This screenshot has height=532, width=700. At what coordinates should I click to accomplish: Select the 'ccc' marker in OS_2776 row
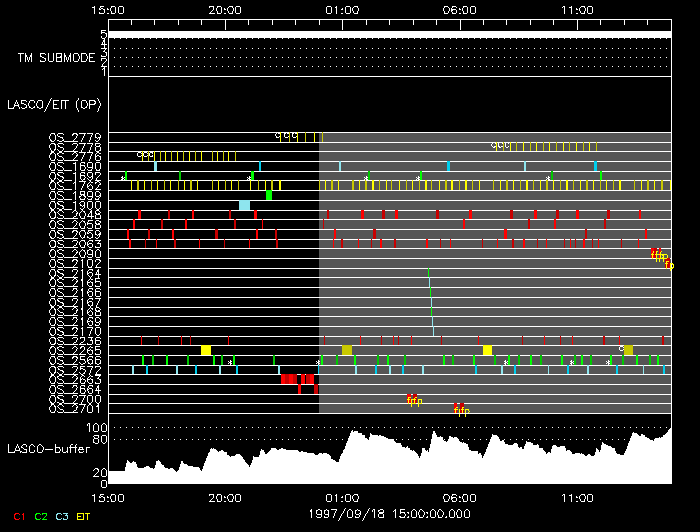tap(146, 155)
